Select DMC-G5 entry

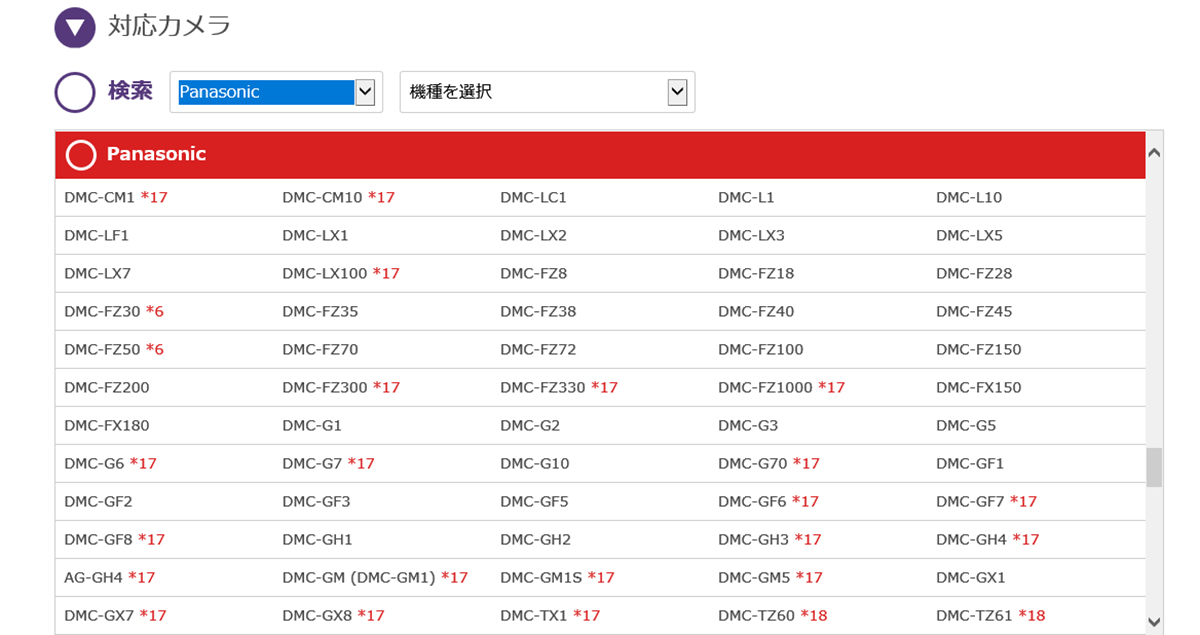point(966,426)
